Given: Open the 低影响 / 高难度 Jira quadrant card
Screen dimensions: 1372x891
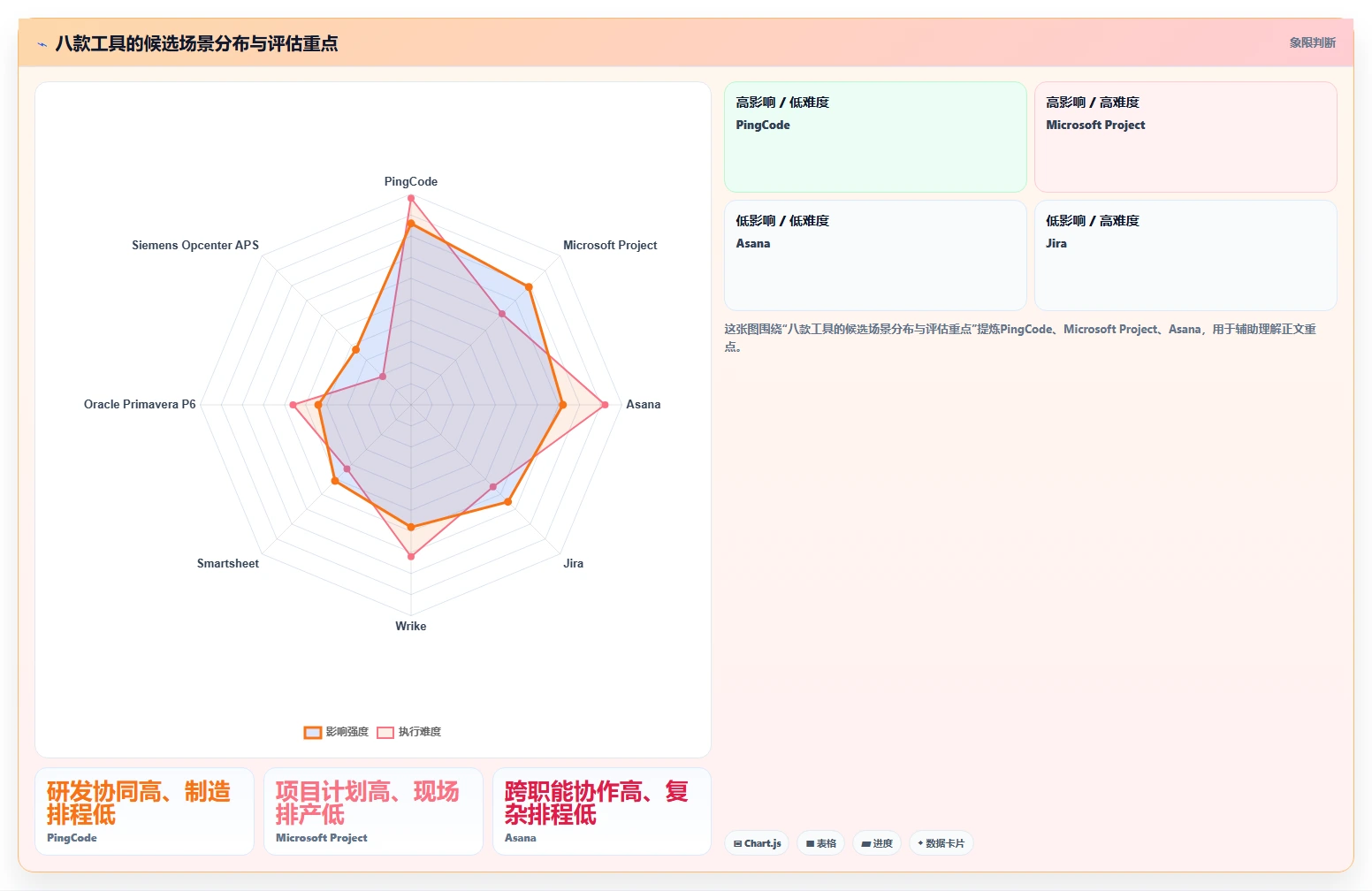Looking at the screenshot, I should tap(1185, 255).
